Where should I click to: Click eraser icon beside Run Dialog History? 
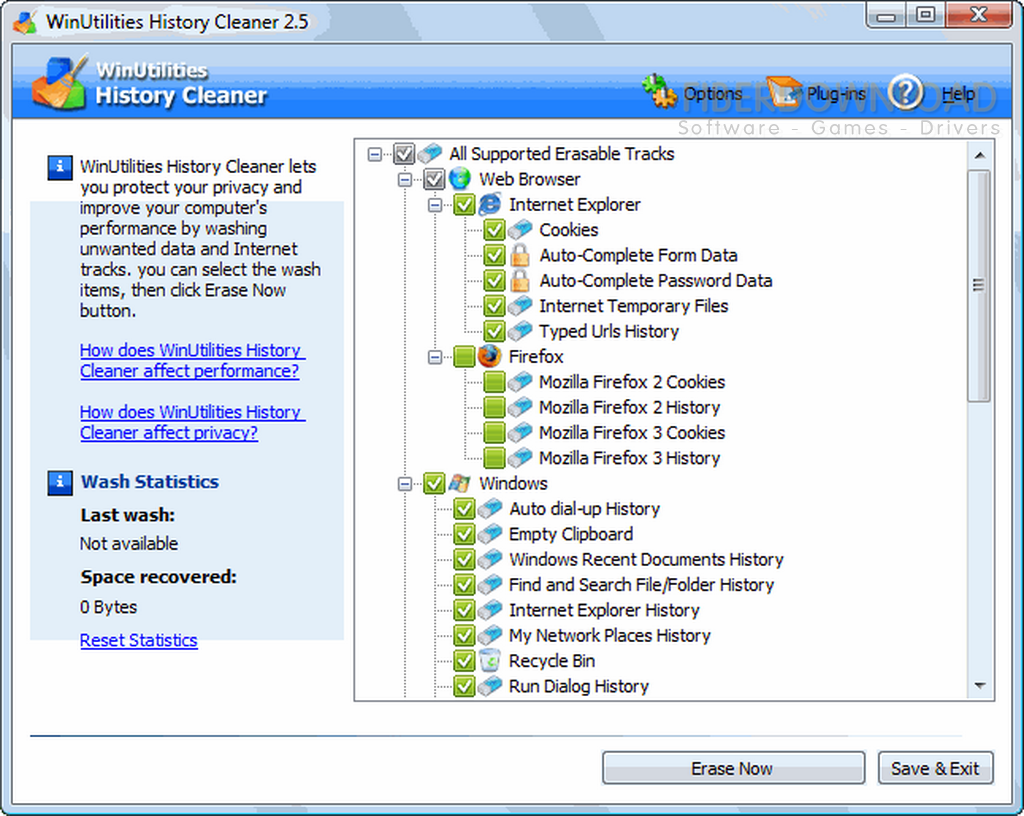point(490,686)
